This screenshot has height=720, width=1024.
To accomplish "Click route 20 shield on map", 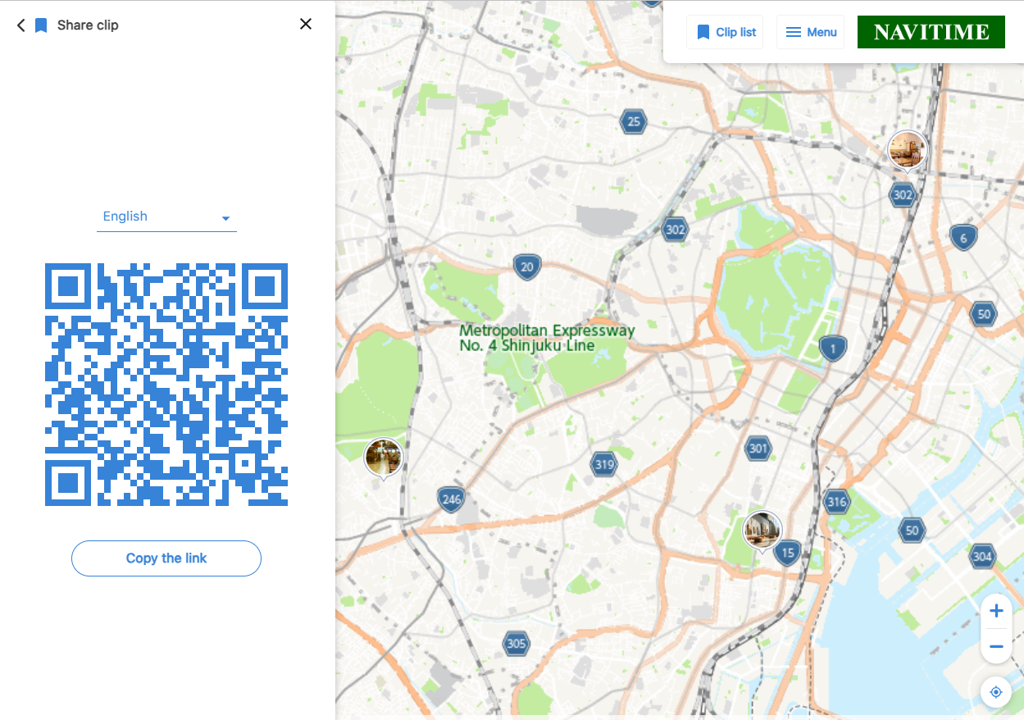I will (x=527, y=267).
